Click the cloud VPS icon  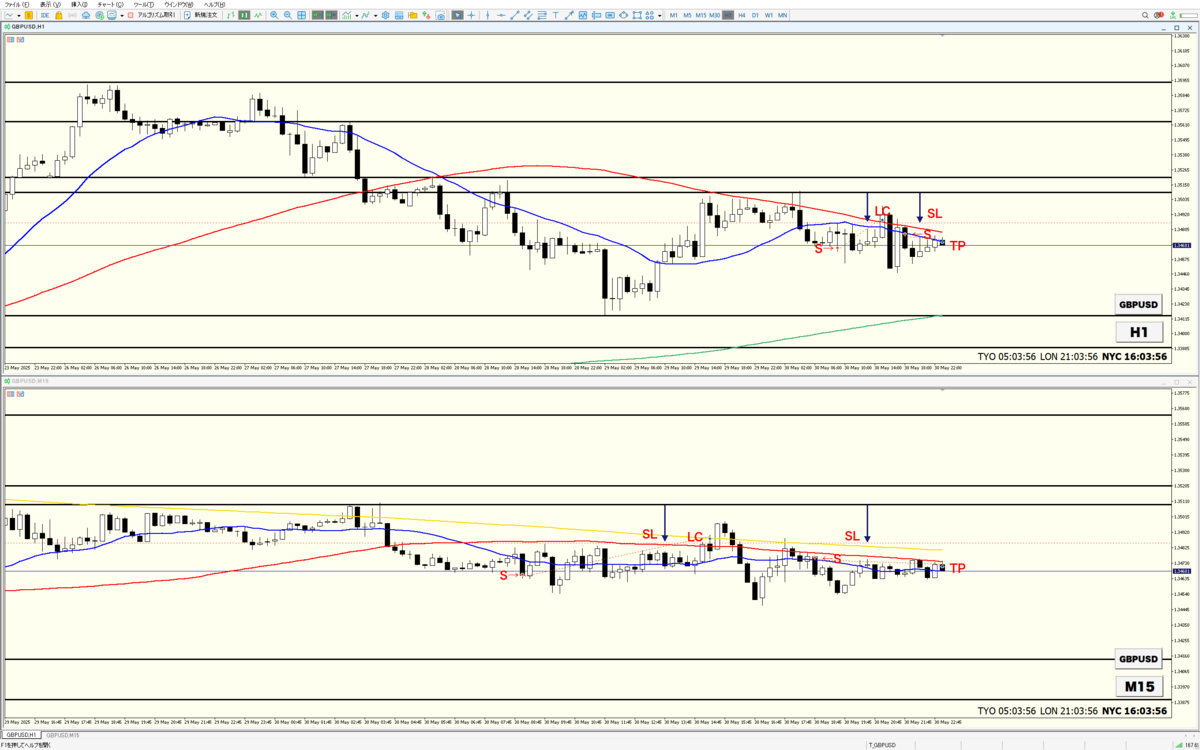tap(86, 15)
